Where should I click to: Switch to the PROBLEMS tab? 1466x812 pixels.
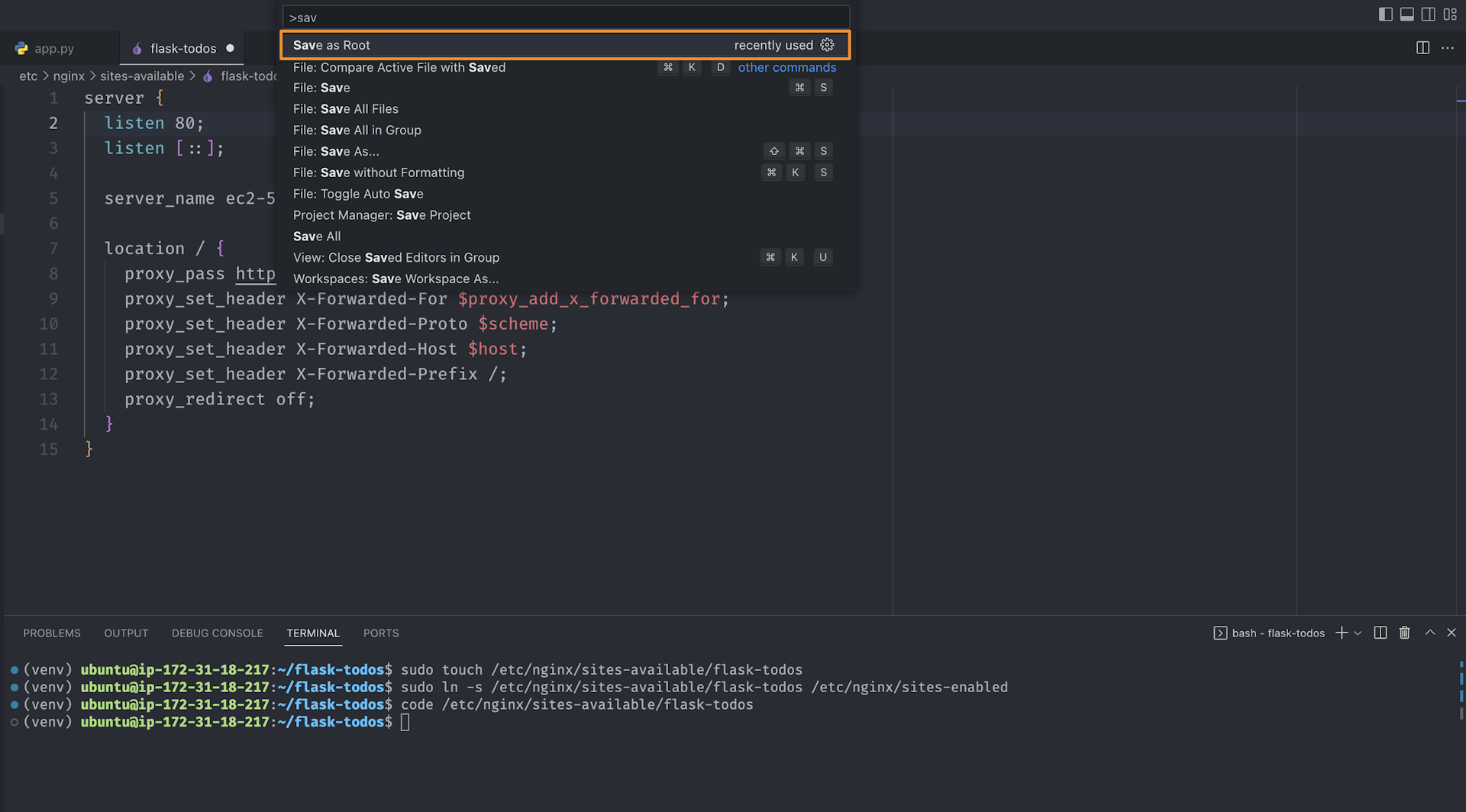52,633
